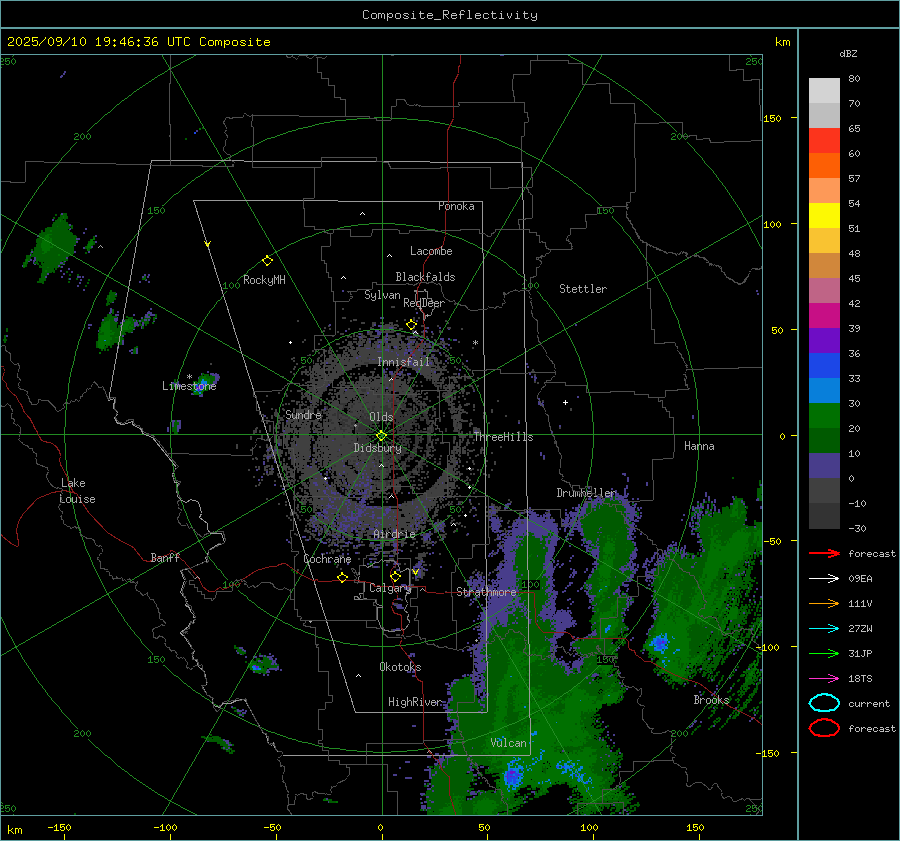Click the Composite_Reflectivity title

click(x=450, y=15)
